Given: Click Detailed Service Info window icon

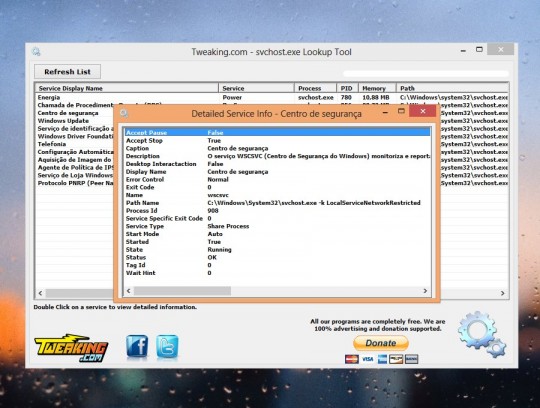Looking at the screenshot, I should click(x=124, y=113).
